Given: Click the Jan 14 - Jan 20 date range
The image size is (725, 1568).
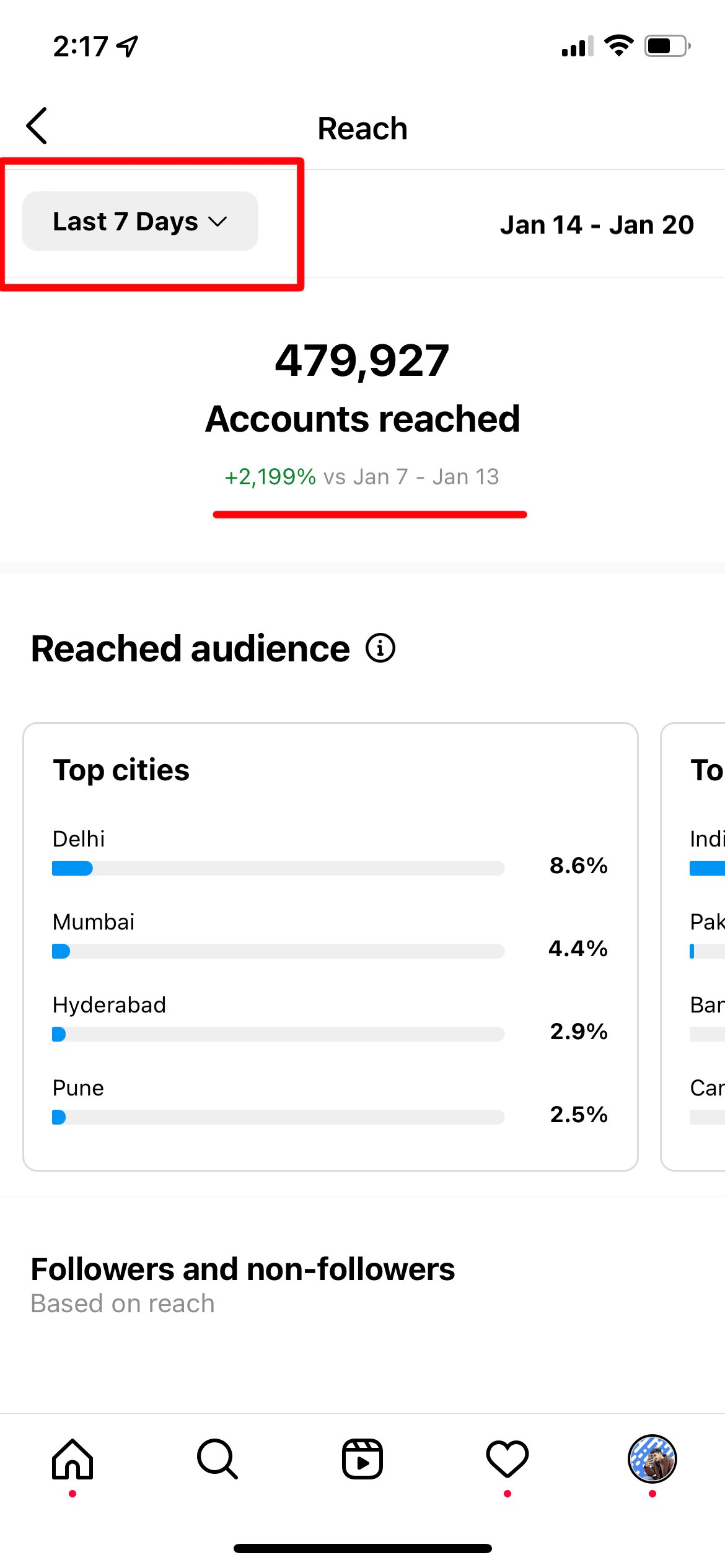Looking at the screenshot, I should click(x=597, y=225).
